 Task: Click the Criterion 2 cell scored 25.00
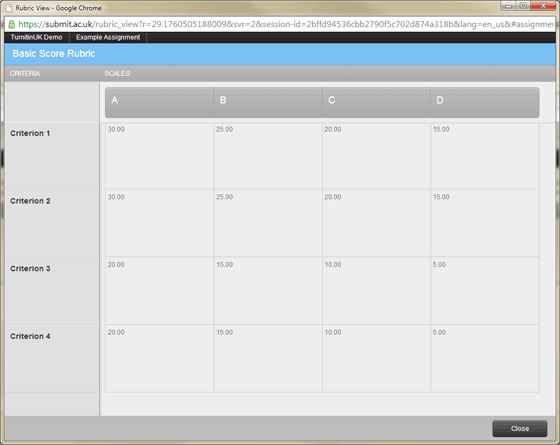tap(268, 223)
